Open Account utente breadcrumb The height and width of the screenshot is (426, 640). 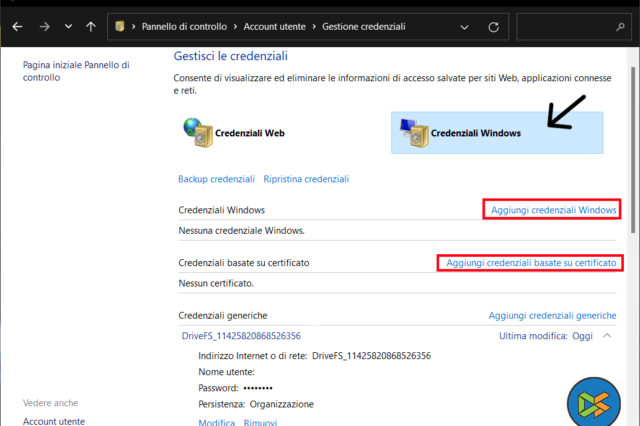click(274, 27)
